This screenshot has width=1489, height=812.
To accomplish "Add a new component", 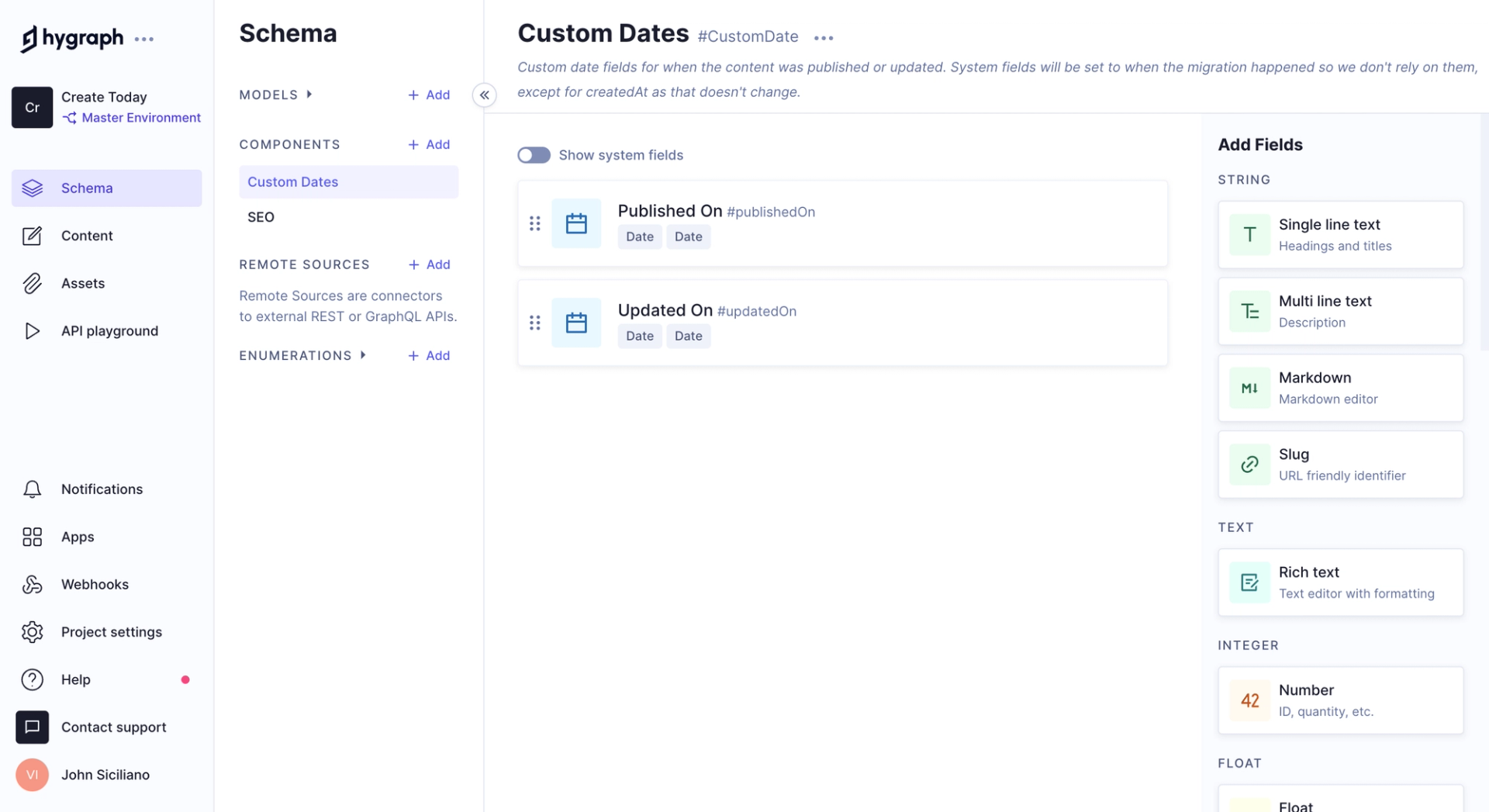I will [429, 145].
